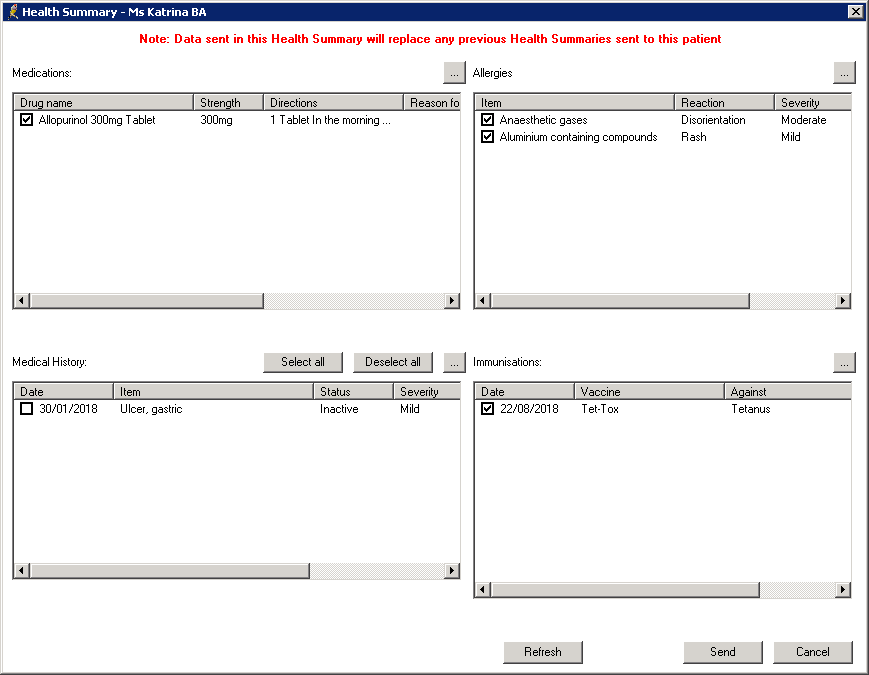
Task: Sort Allergies by Severity column
Action: 812,103
